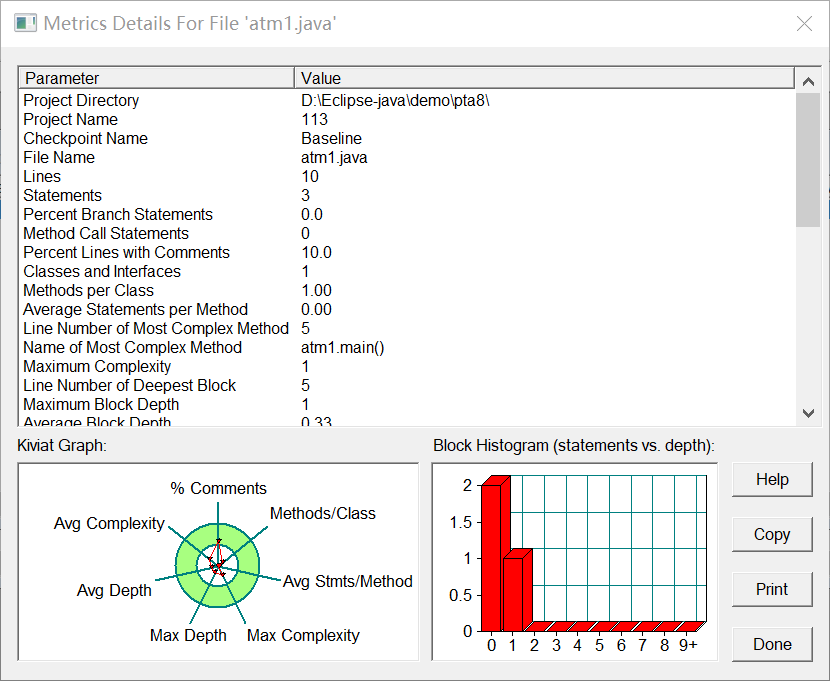830x681 pixels.
Task: Select Line Number of Deepest Block row
Action: 408,386
